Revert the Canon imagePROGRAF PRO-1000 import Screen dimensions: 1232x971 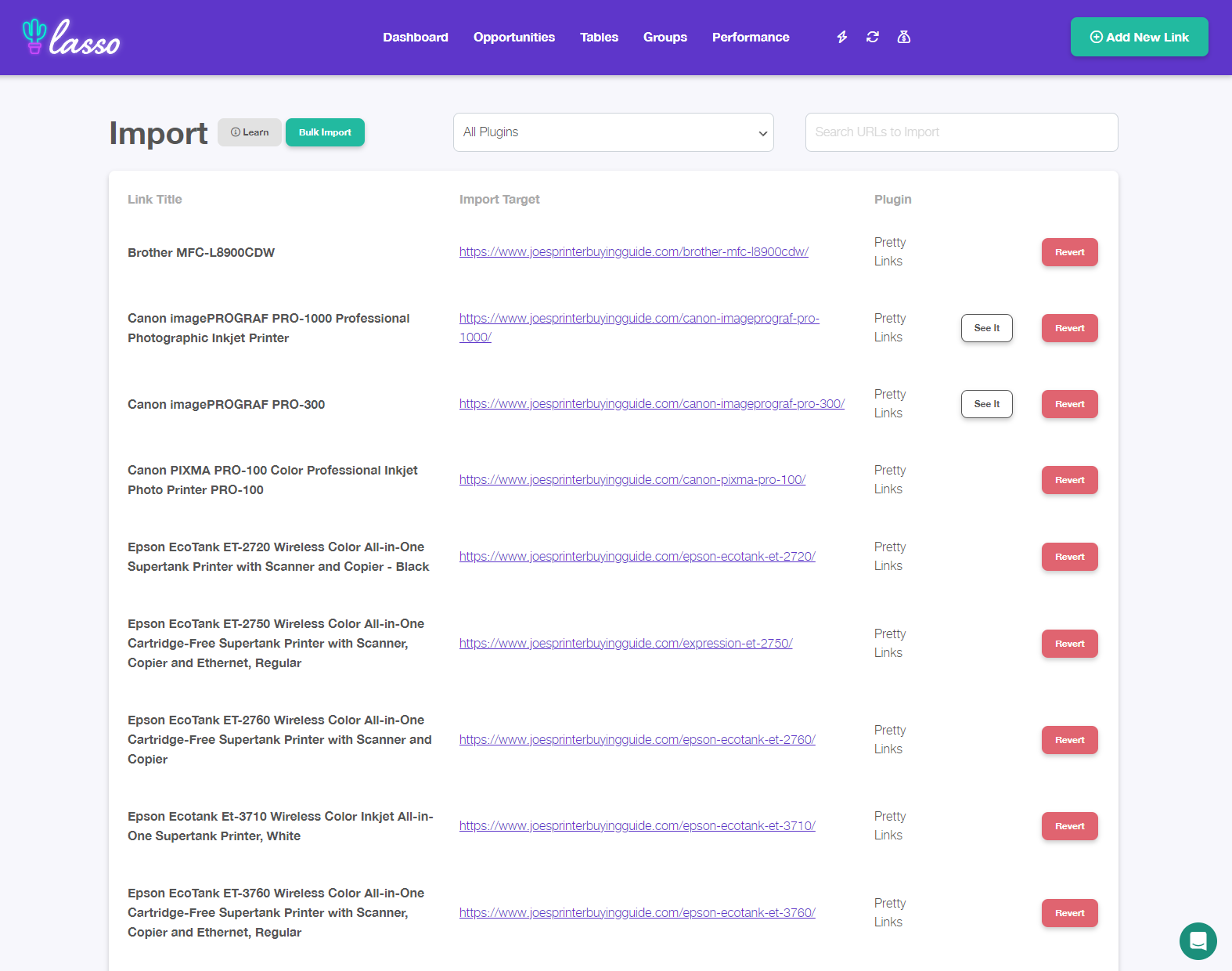coord(1069,328)
